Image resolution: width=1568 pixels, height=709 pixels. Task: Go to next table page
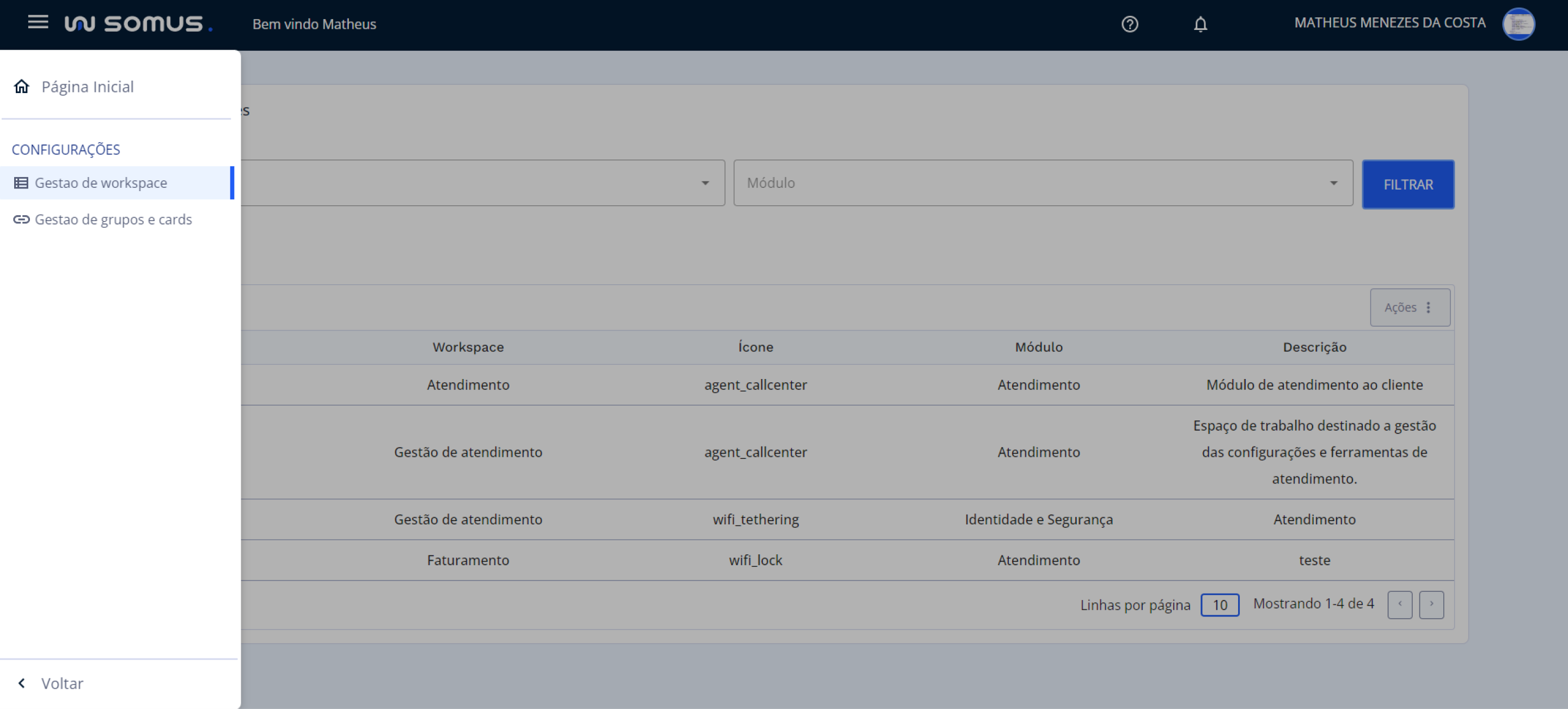[x=1431, y=604]
